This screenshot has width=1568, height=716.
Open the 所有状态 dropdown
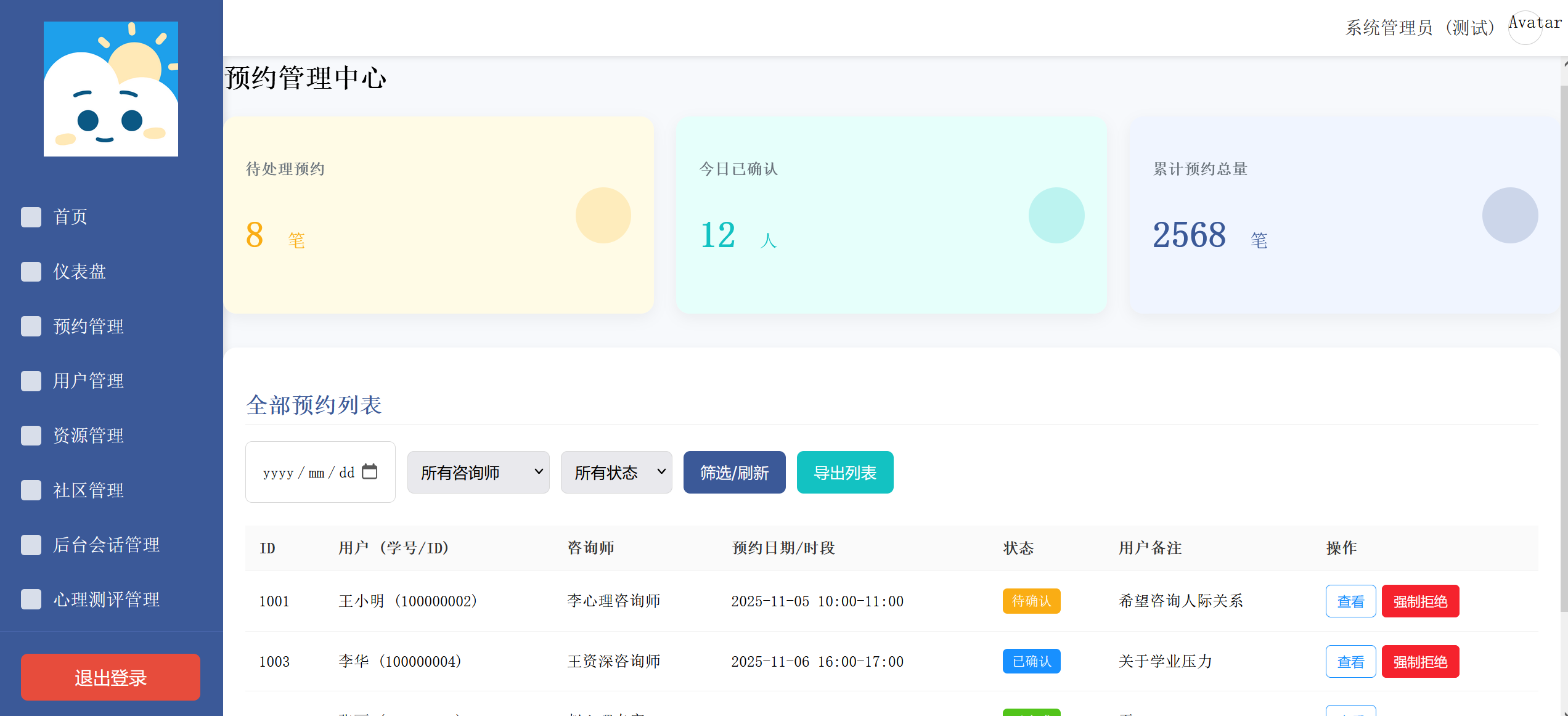pos(616,473)
